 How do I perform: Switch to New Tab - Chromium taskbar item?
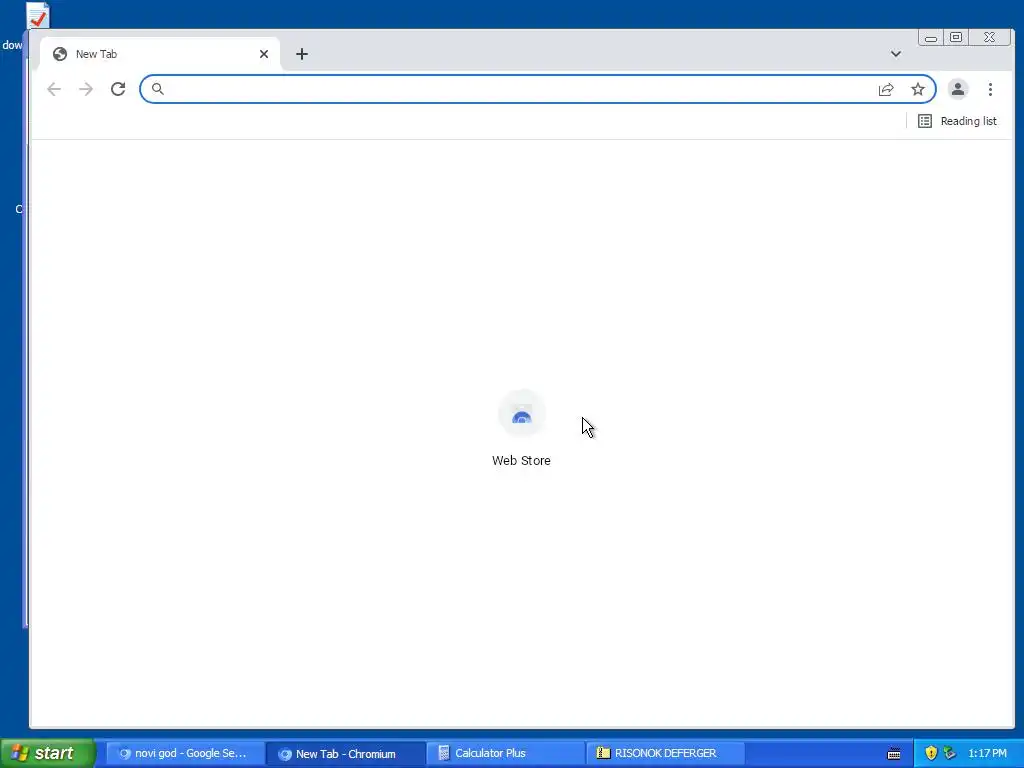[x=345, y=754]
